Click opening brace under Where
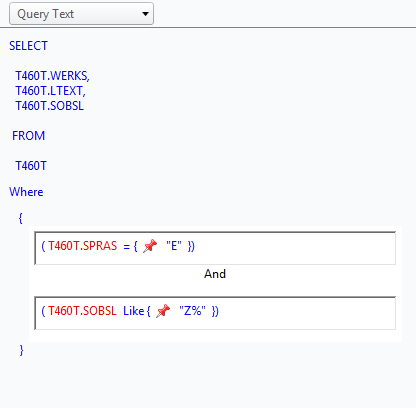Image resolution: width=416 pixels, height=408 pixels. 21,218
